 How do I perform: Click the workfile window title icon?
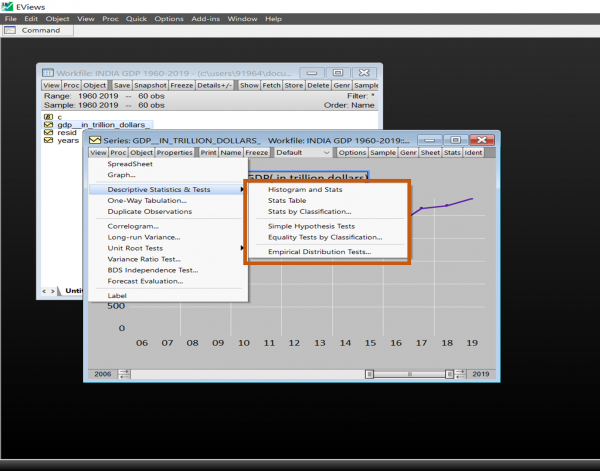(x=48, y=73)
